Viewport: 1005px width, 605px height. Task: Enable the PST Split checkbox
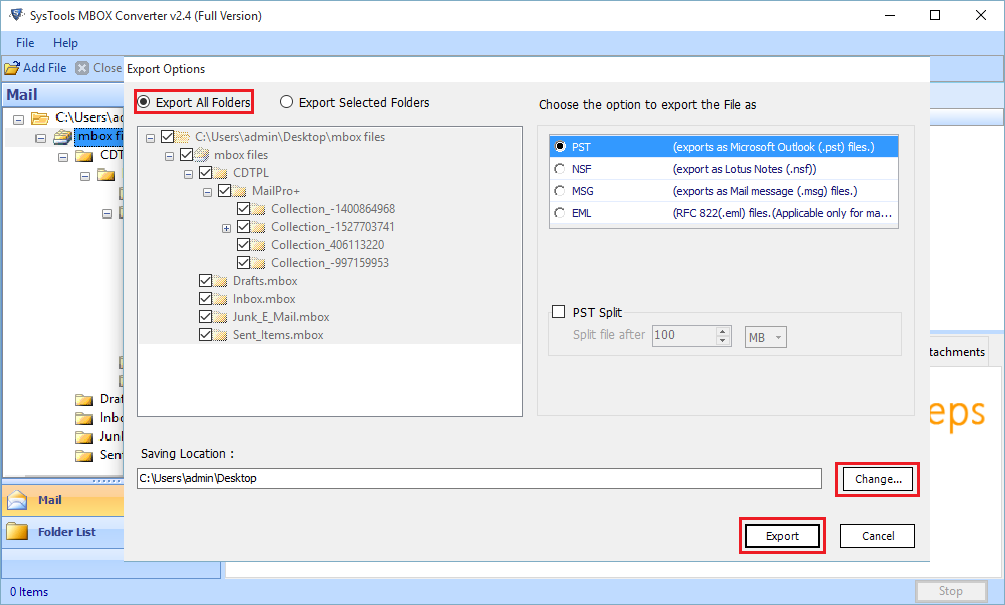coord(559,311)
